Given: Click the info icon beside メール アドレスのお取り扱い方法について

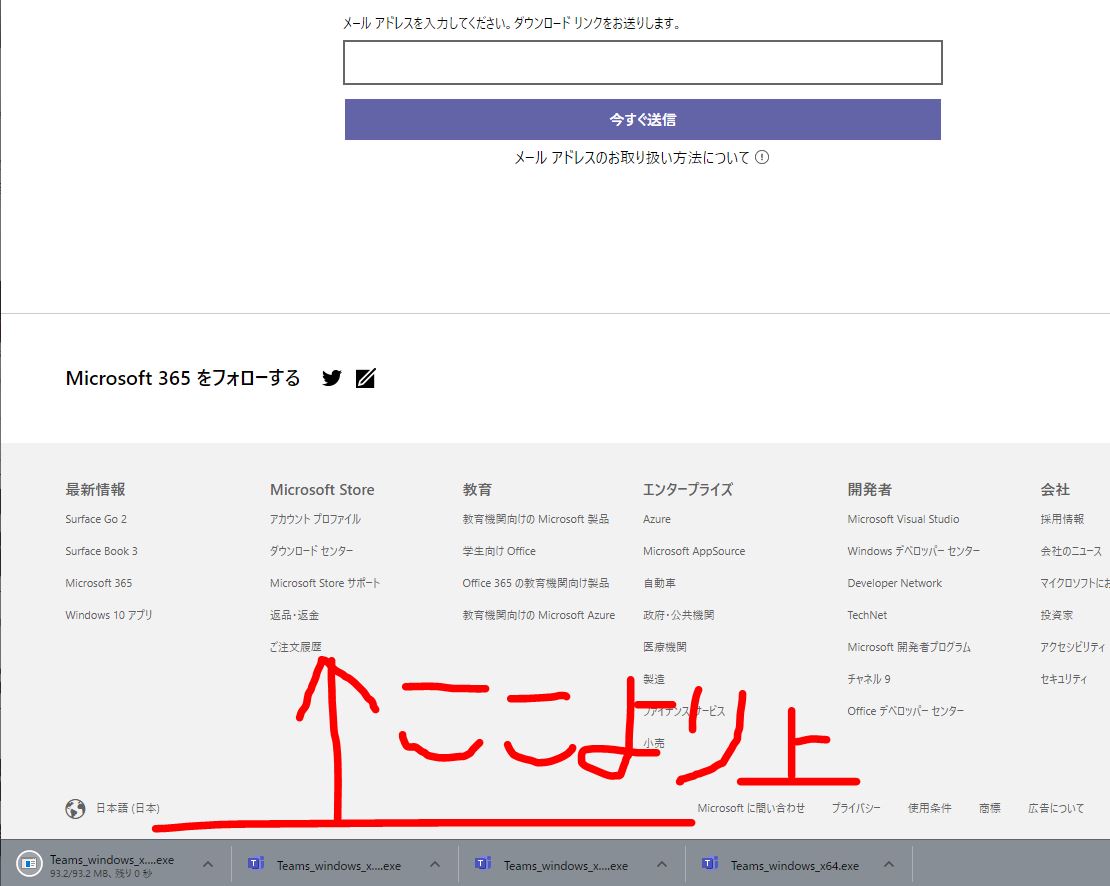Looking at the screenshot, I should tap(762, 157).
